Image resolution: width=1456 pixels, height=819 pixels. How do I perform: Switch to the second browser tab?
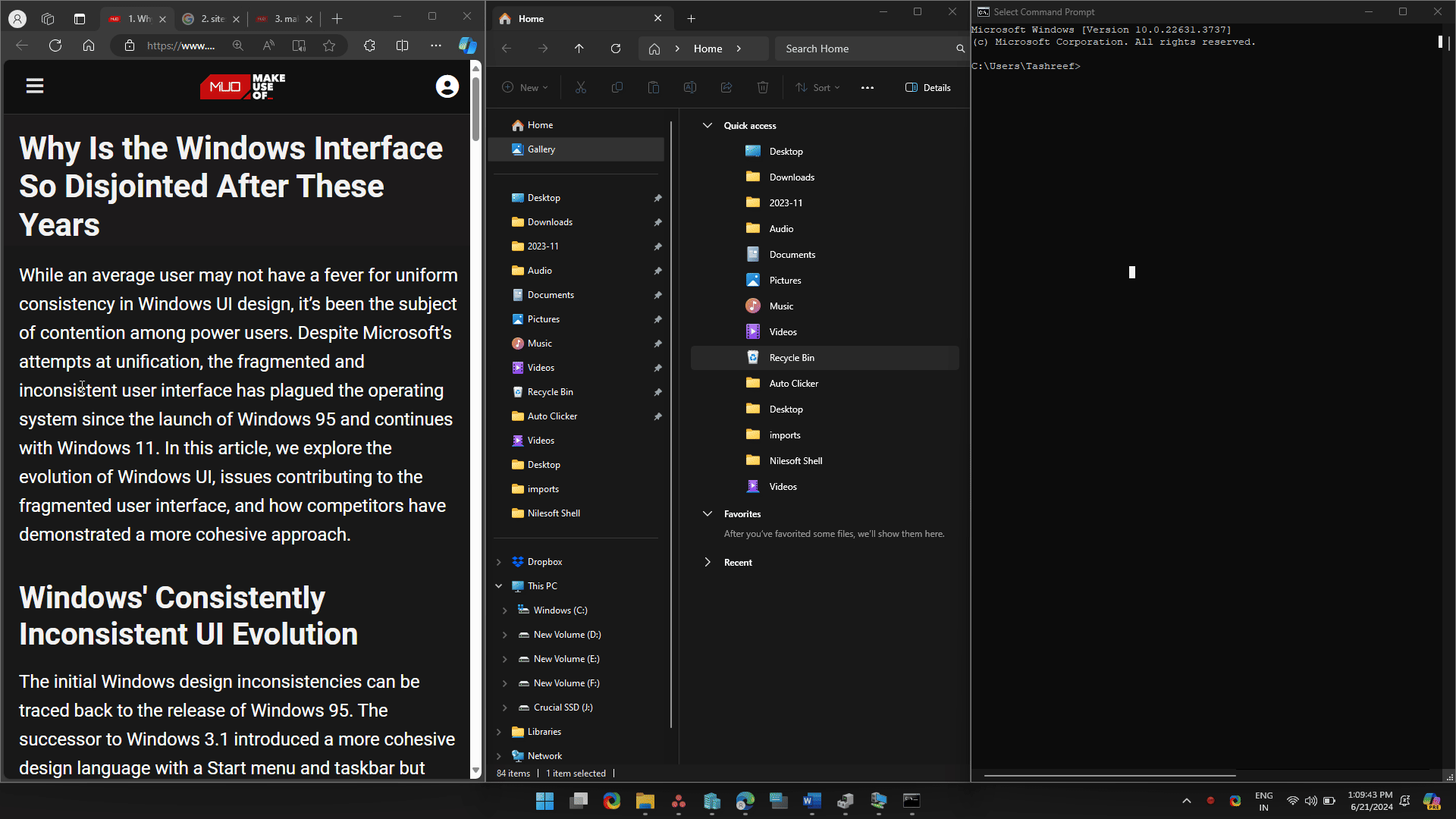(x=211, y=19)
